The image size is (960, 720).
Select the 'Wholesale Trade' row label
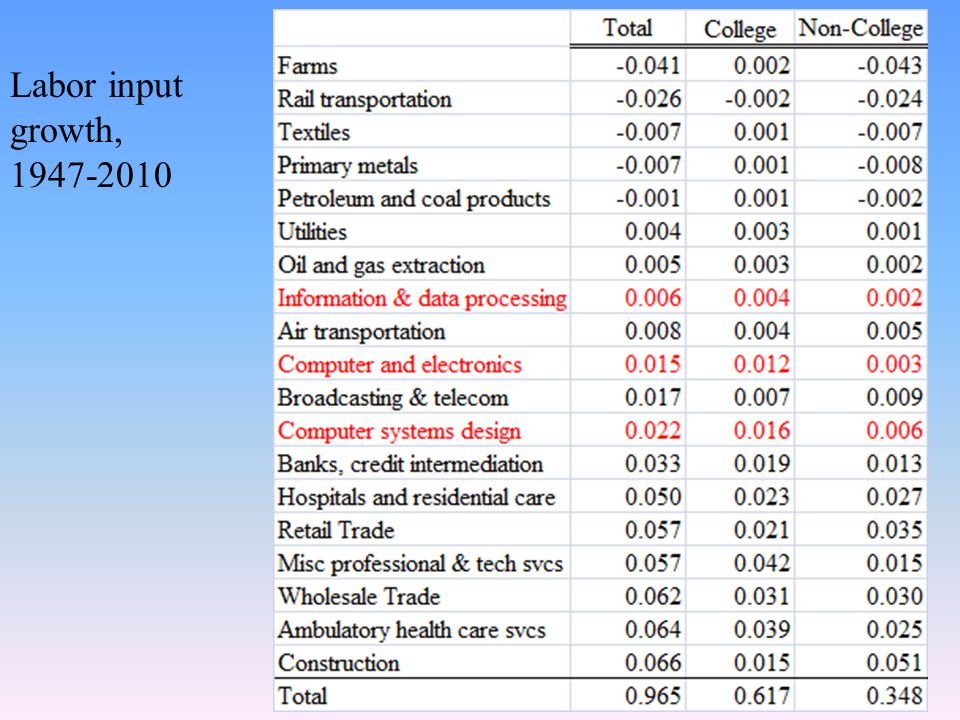pos(359,597)
